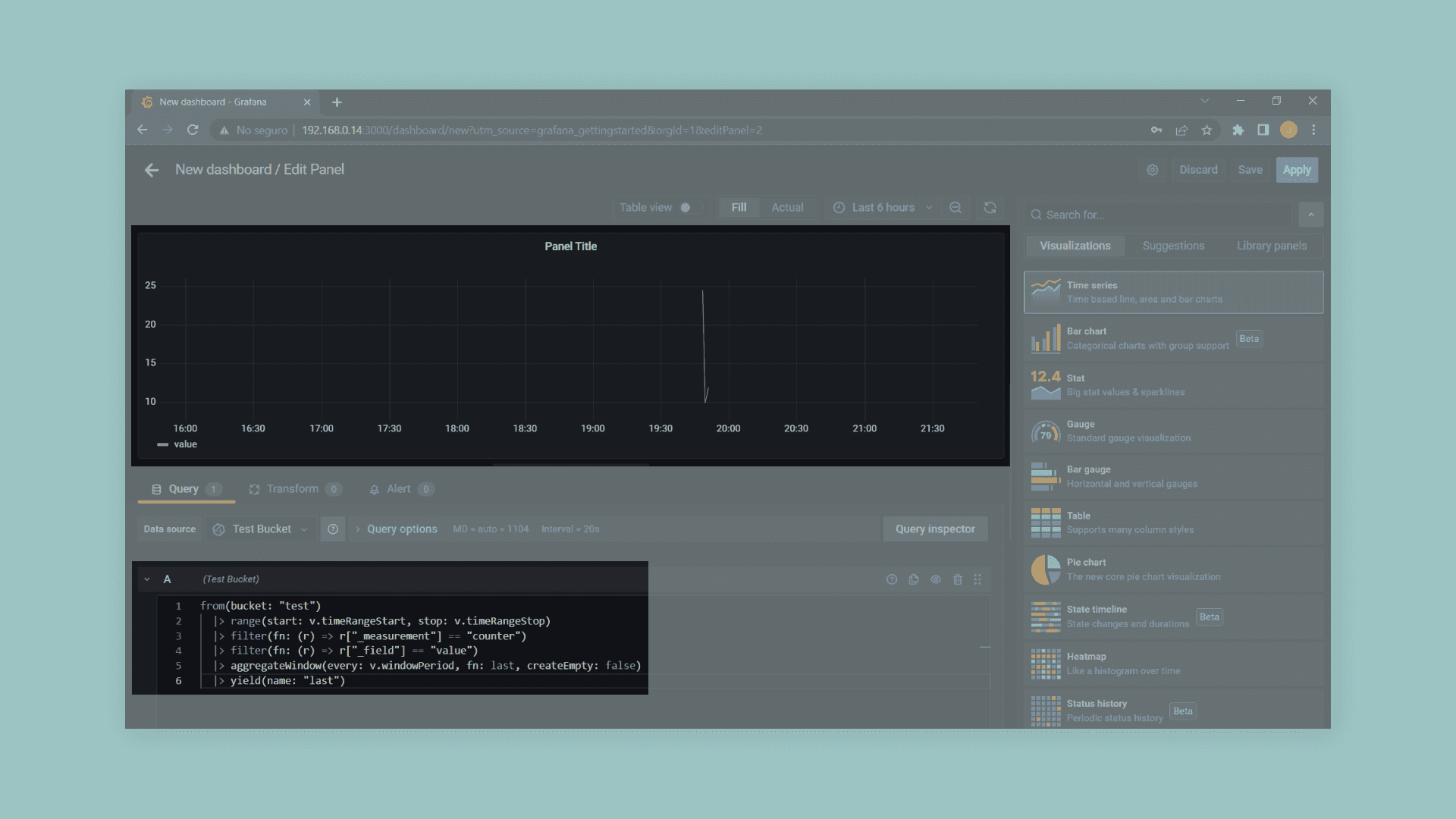Open the Query inspector
The image size is (1456, 819).
935,529
